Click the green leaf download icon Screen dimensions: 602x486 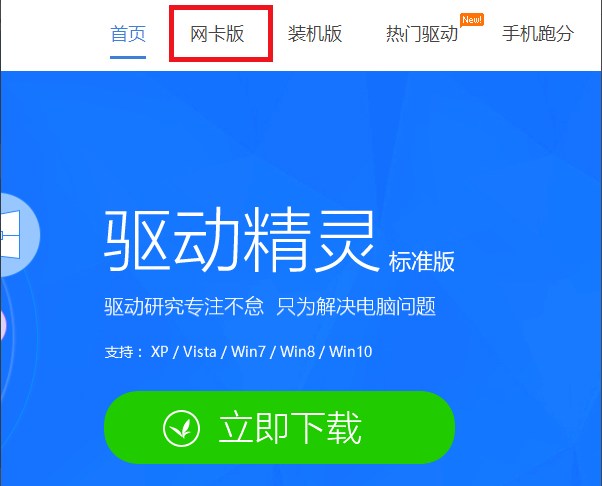point(181,428)
